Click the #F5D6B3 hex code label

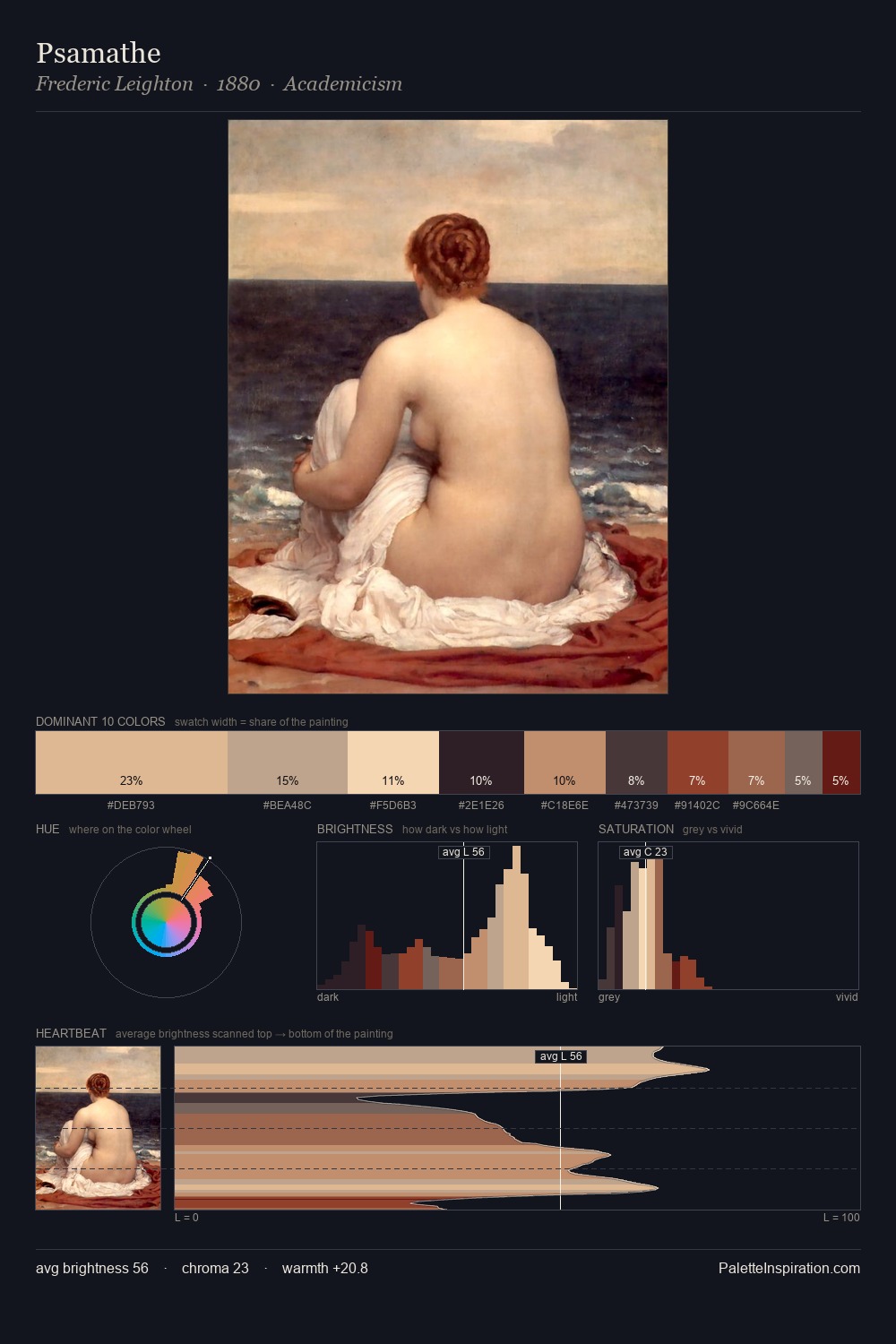click(x=393, y=806)
